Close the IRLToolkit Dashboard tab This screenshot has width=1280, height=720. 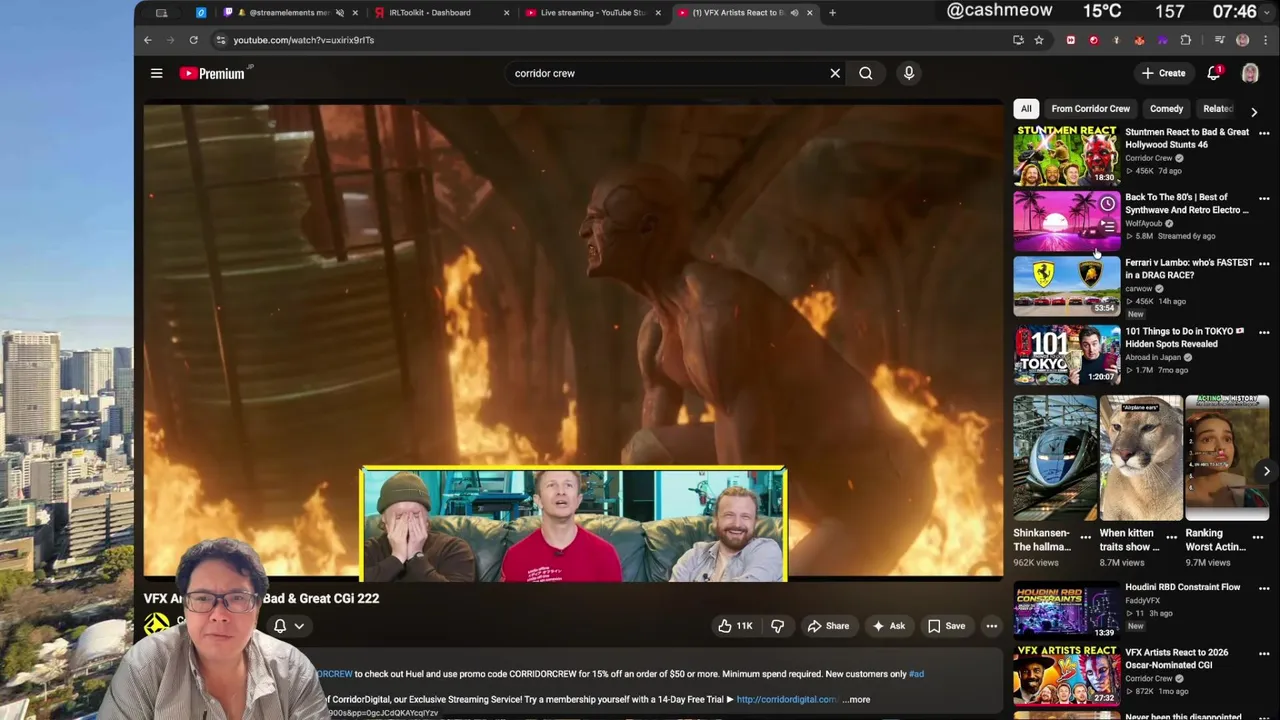click(x=506, y=13)
